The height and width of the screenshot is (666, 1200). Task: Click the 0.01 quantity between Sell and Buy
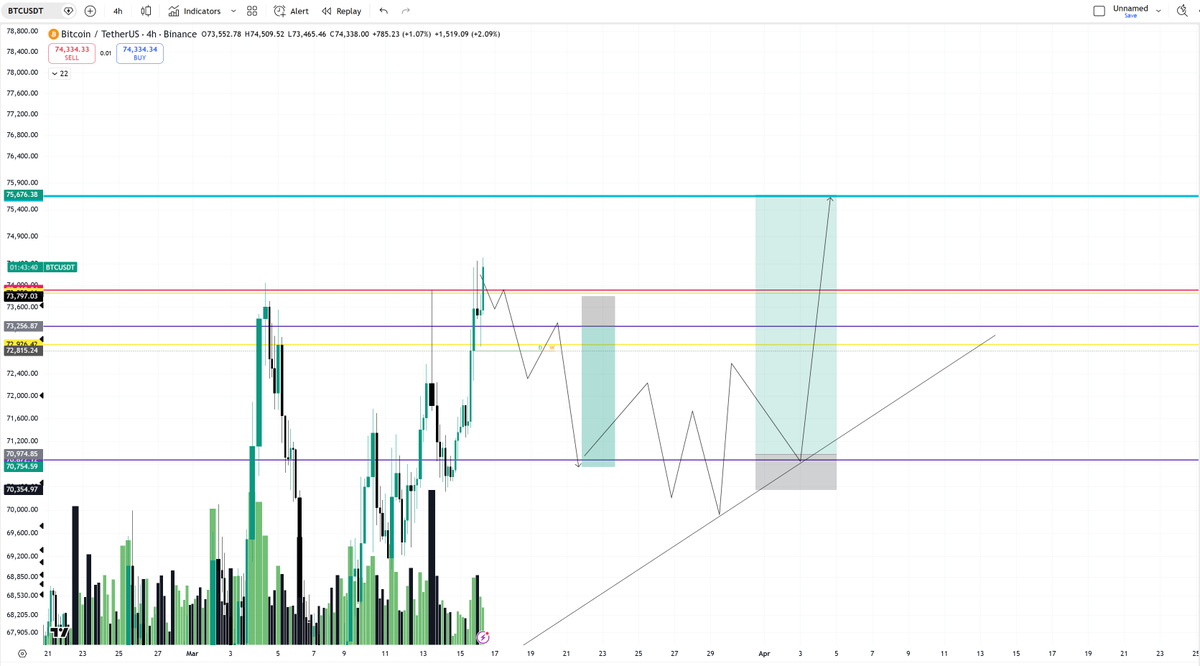[x=106, y=53]
